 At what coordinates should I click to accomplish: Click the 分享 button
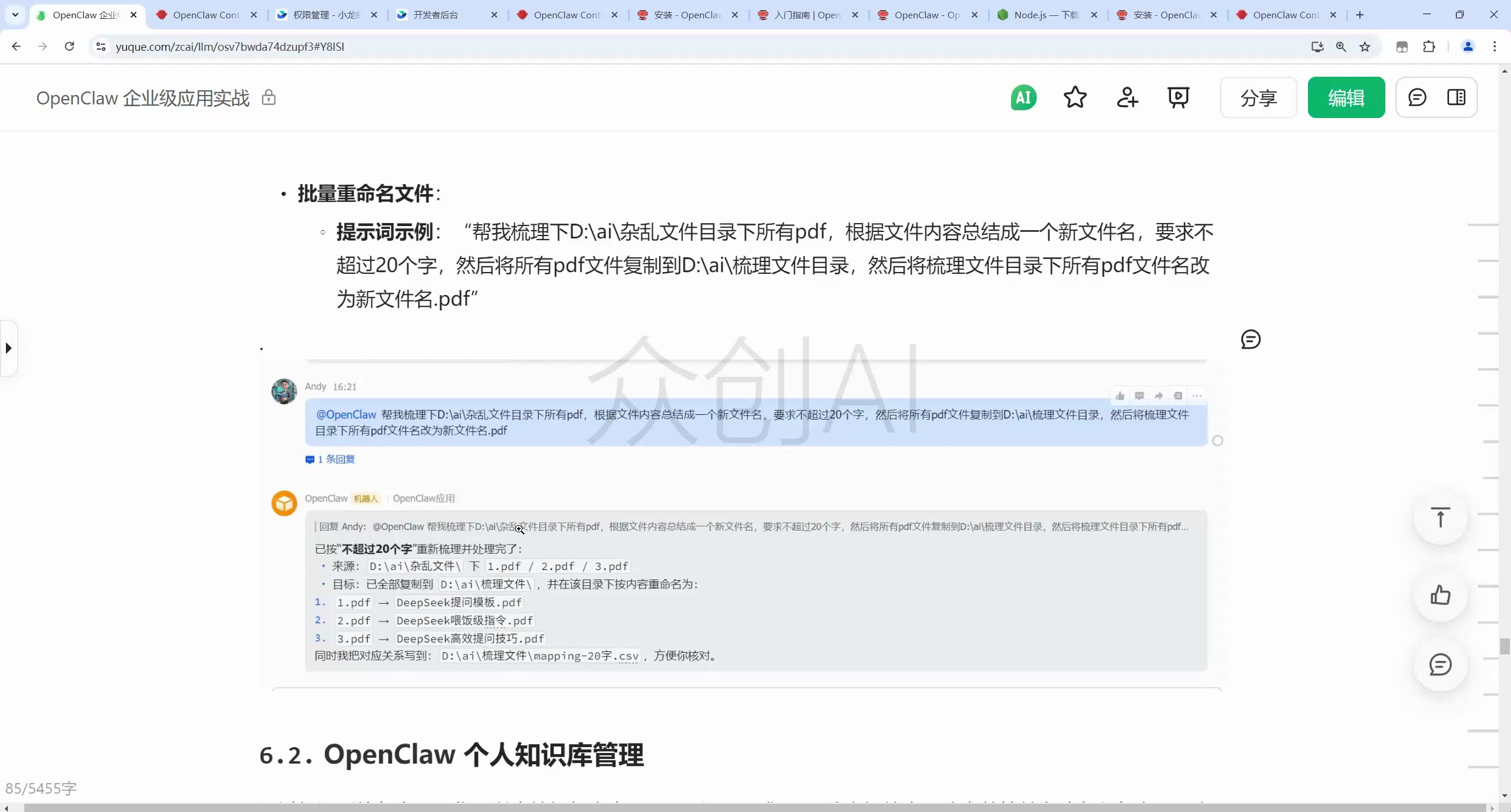(x=1258, y=97)
